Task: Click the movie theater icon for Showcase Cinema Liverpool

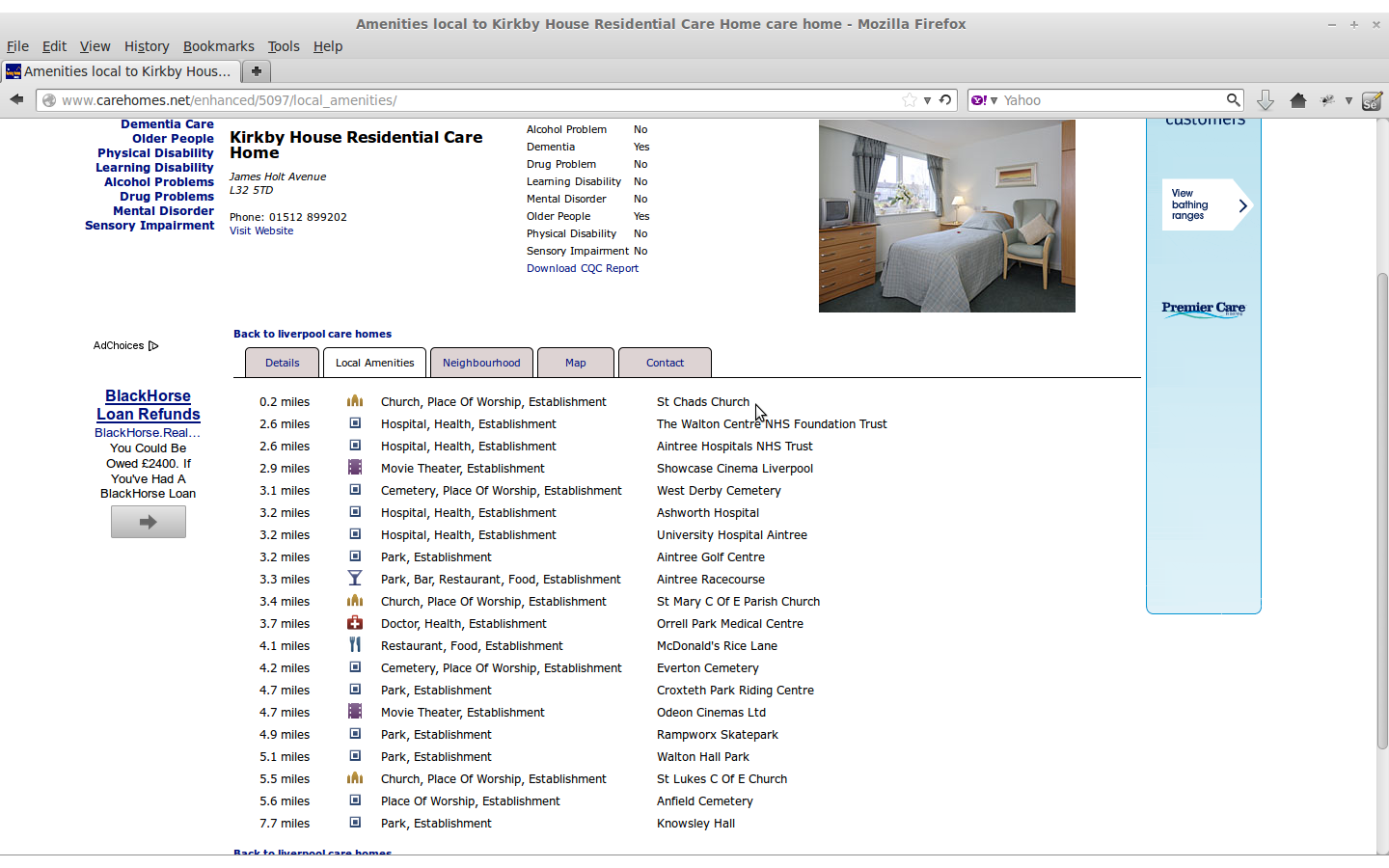Action: click(x=355, y=468)
